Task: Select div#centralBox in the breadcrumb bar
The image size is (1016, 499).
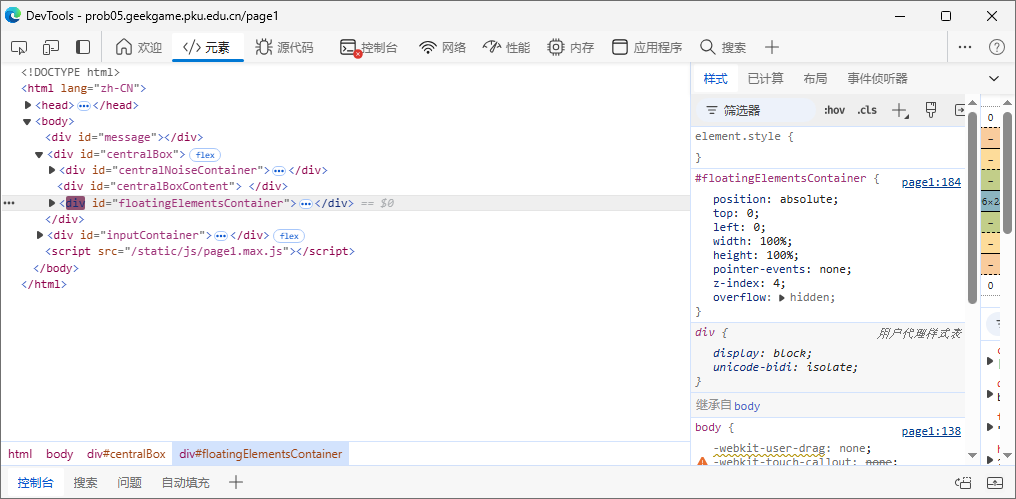Action: tap(126, 454)
